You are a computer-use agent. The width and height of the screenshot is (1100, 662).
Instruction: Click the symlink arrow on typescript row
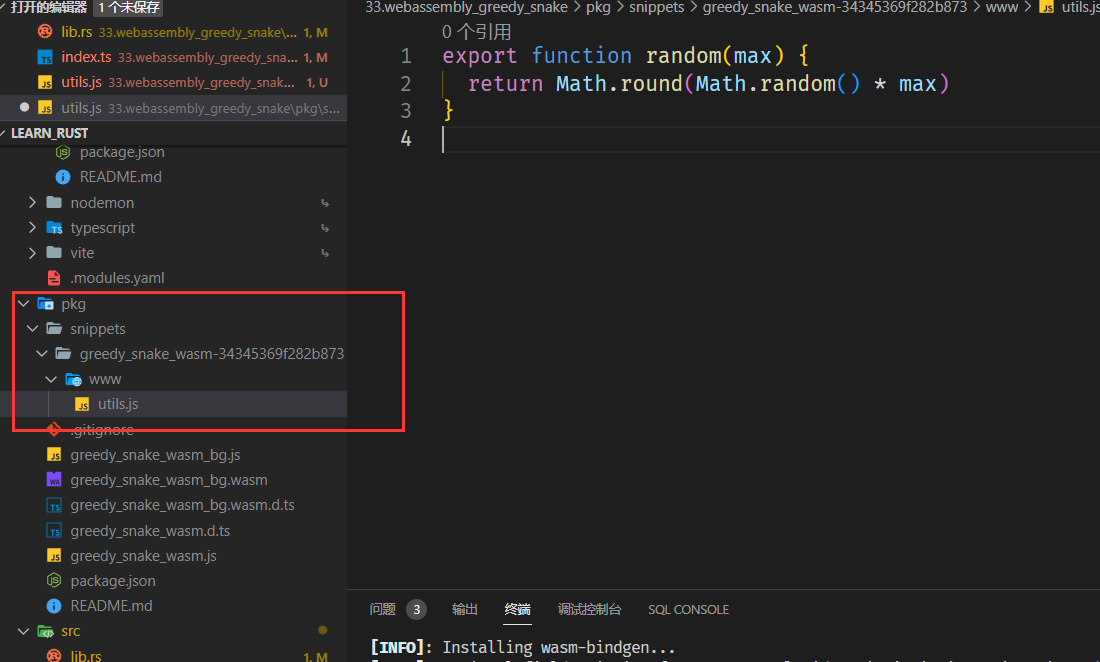pyautogui.click(x=325, y=228)
